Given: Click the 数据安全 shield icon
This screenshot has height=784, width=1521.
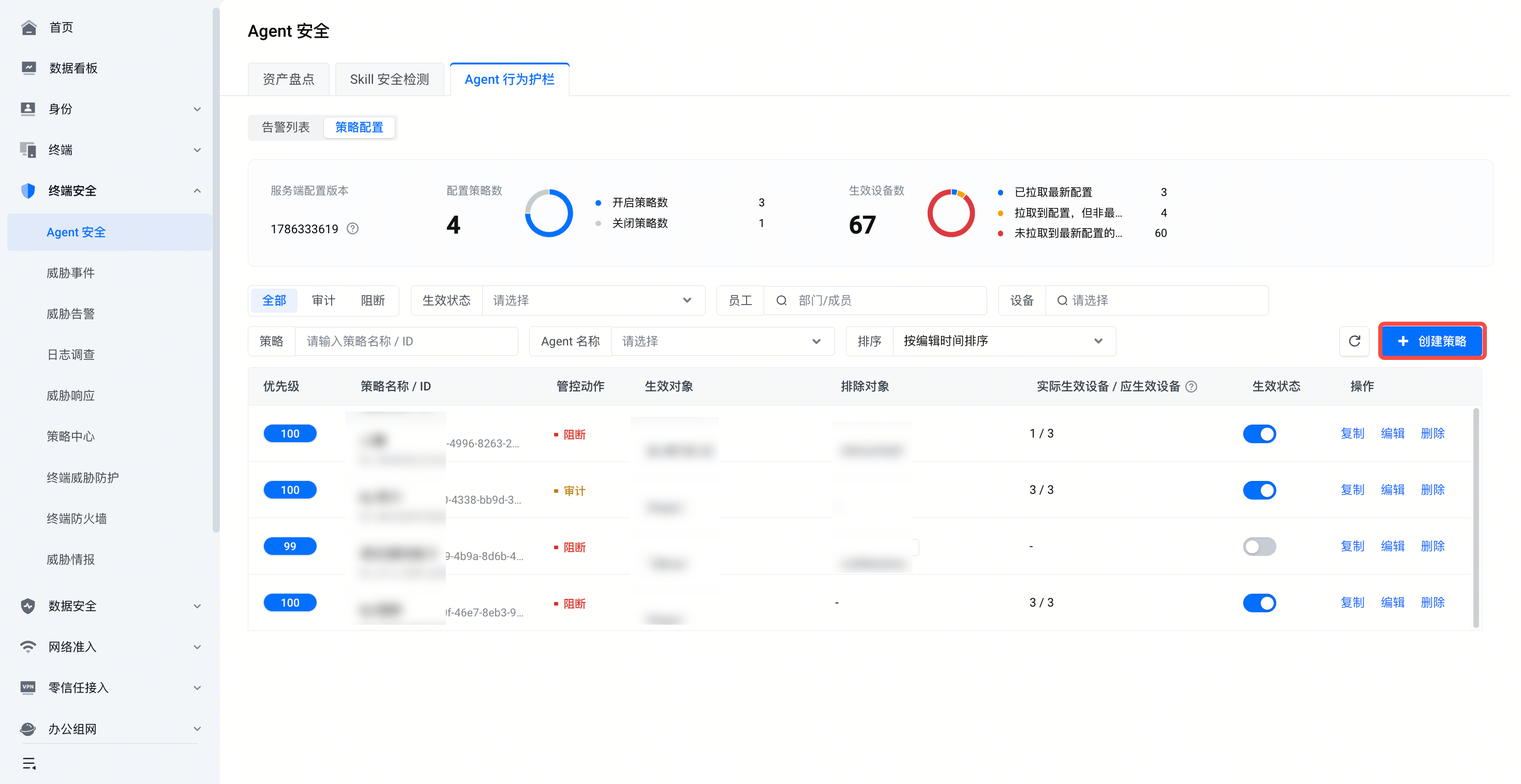Looking at the screenshot, I should coord(28,606).
